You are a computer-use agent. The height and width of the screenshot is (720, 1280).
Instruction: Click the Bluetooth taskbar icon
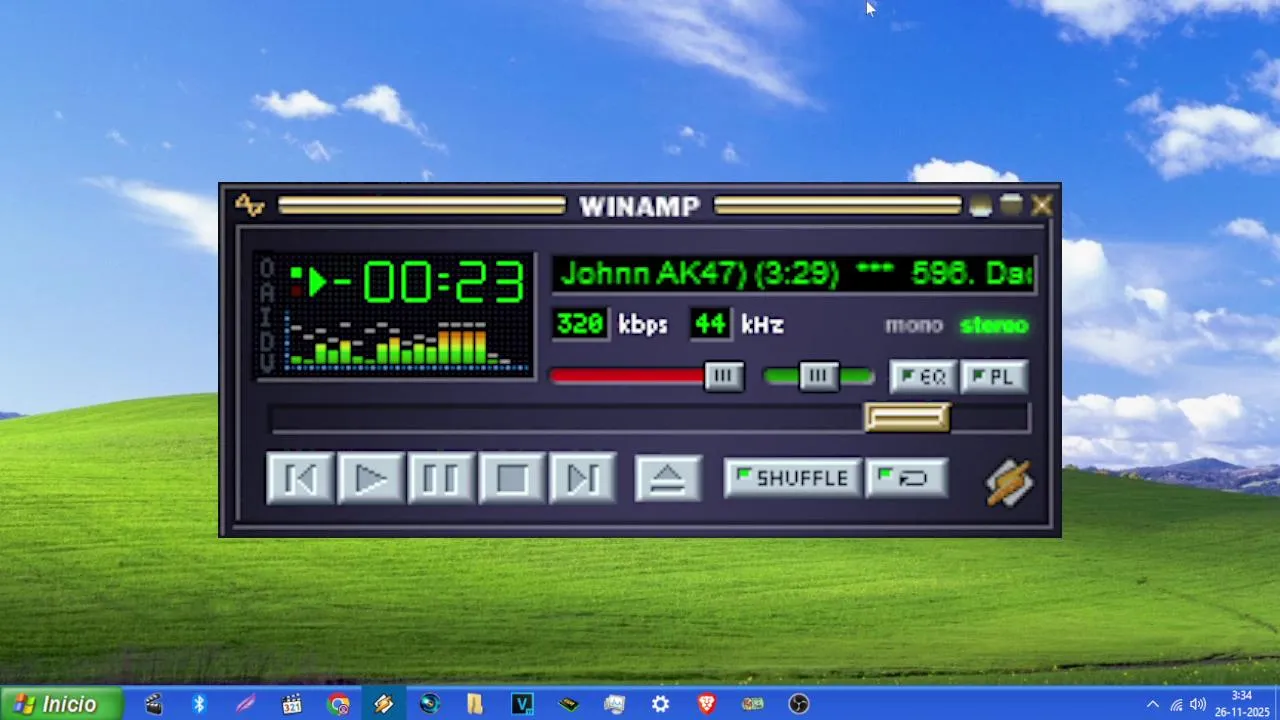tap(199, 704)
